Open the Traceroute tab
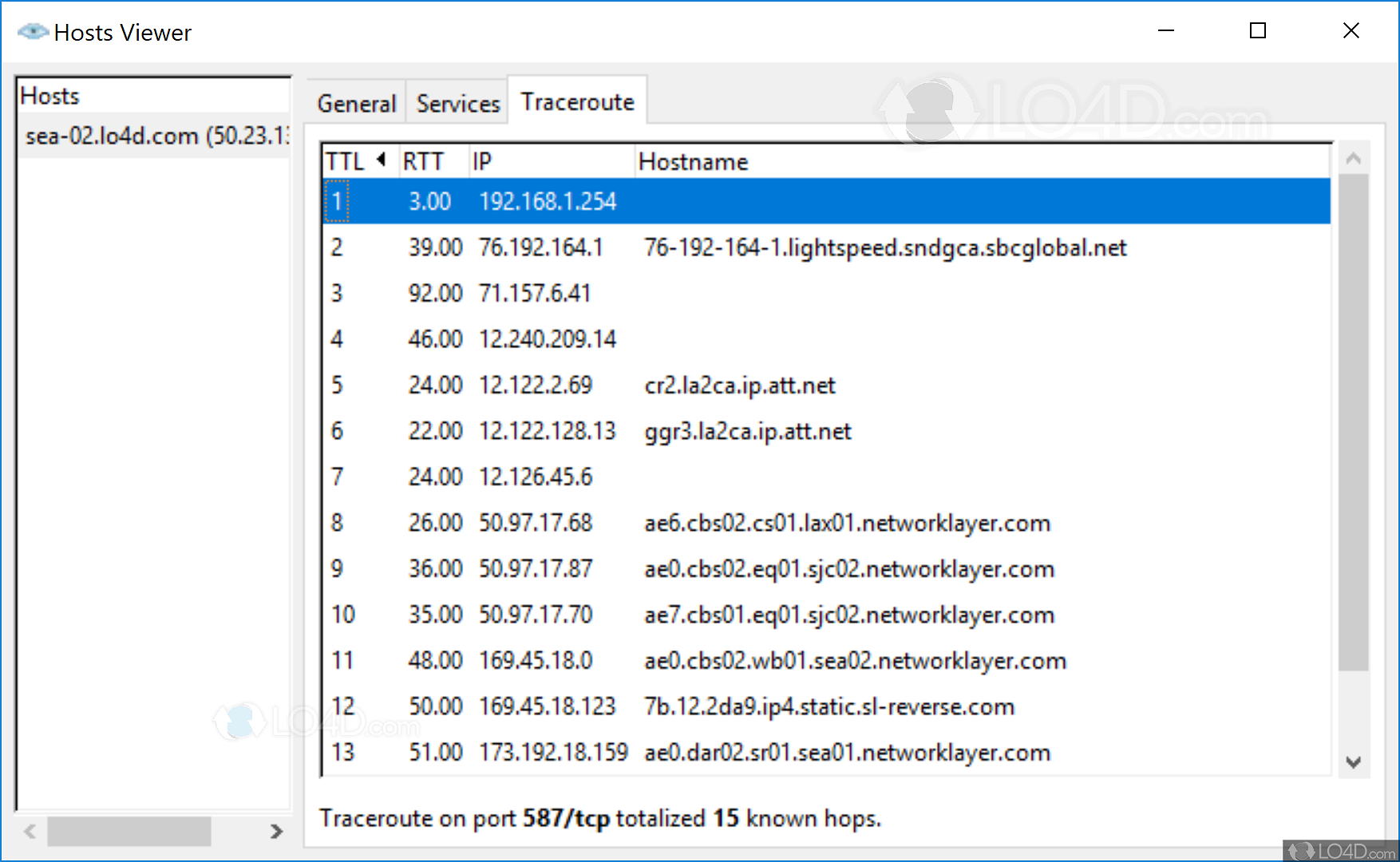This screenshot has width=1400, height=862. pos(577,101)
